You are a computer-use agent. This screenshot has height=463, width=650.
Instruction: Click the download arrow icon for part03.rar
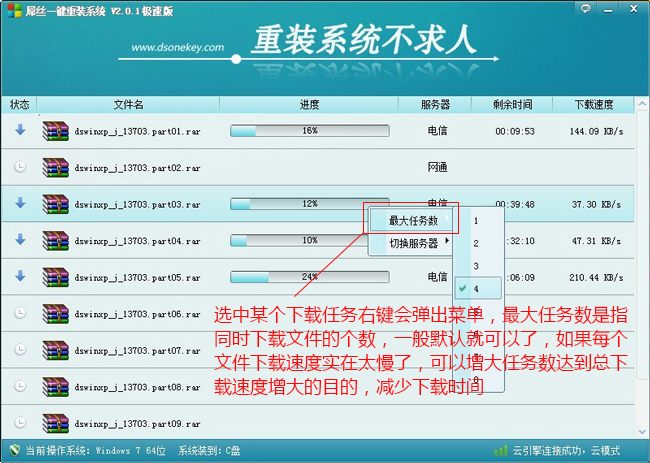point(20,203)
